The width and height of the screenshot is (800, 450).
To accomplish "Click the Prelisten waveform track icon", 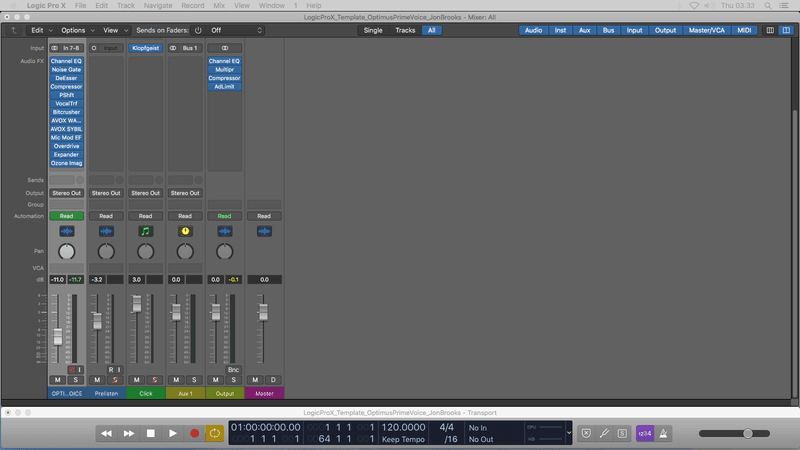I will (106, 231).
